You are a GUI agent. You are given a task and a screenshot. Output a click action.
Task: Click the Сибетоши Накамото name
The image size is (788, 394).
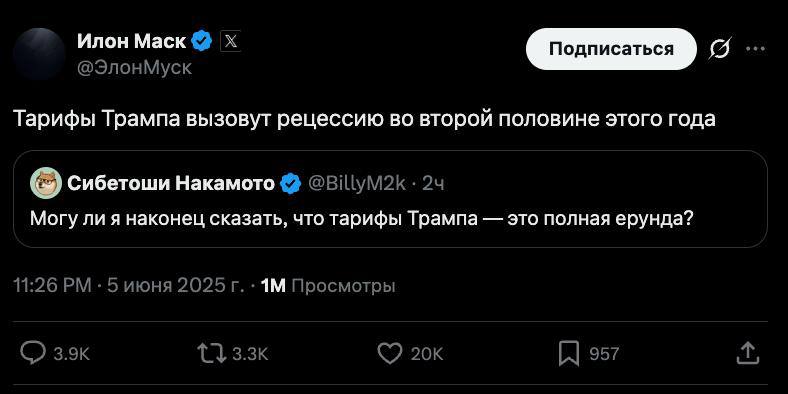(x=171, y=184)
